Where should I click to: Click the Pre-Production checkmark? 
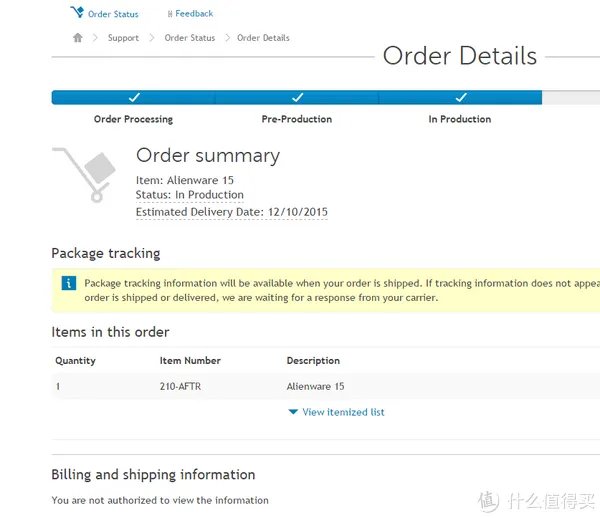[297, 98]
